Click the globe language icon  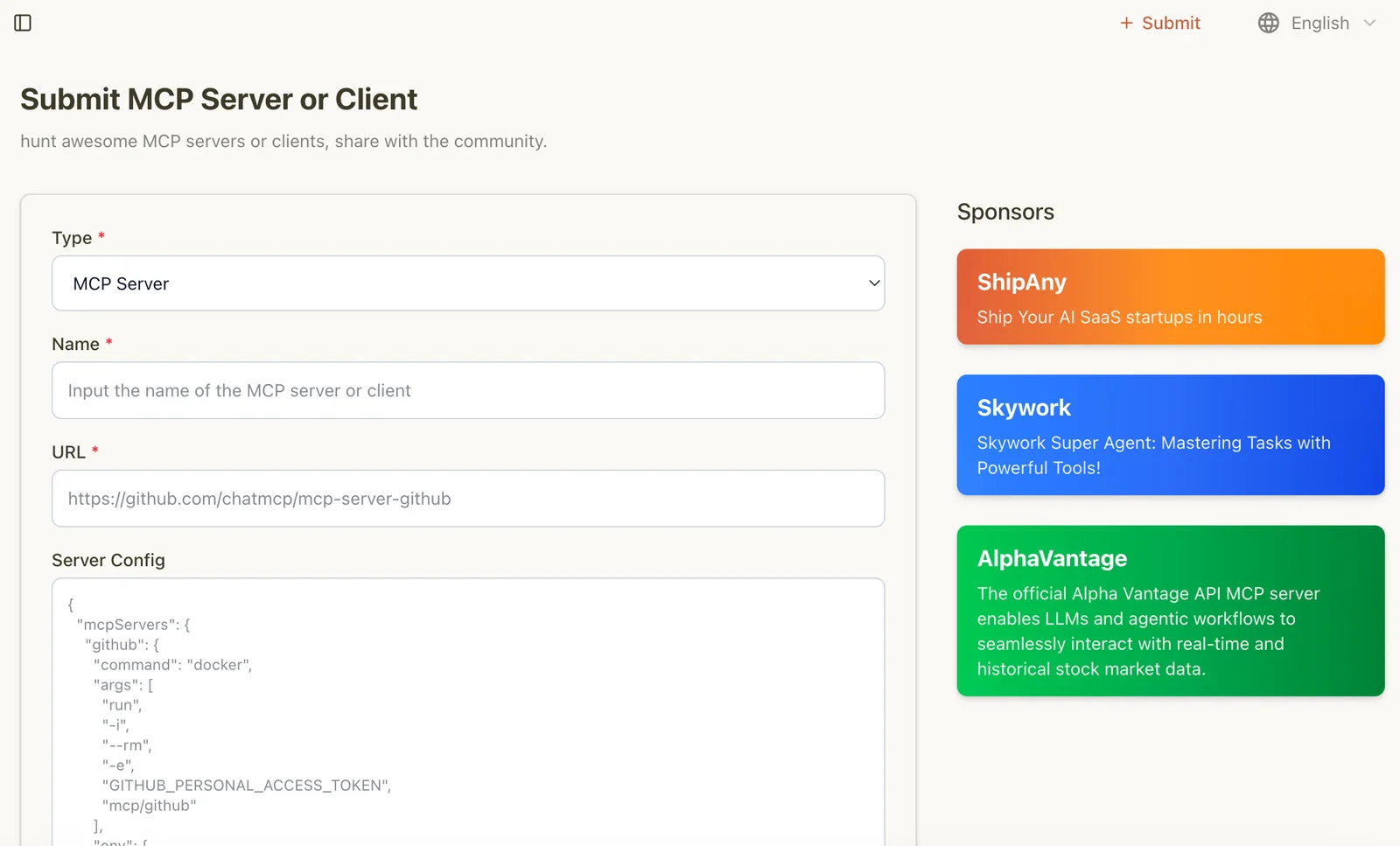click(1268, 23)
